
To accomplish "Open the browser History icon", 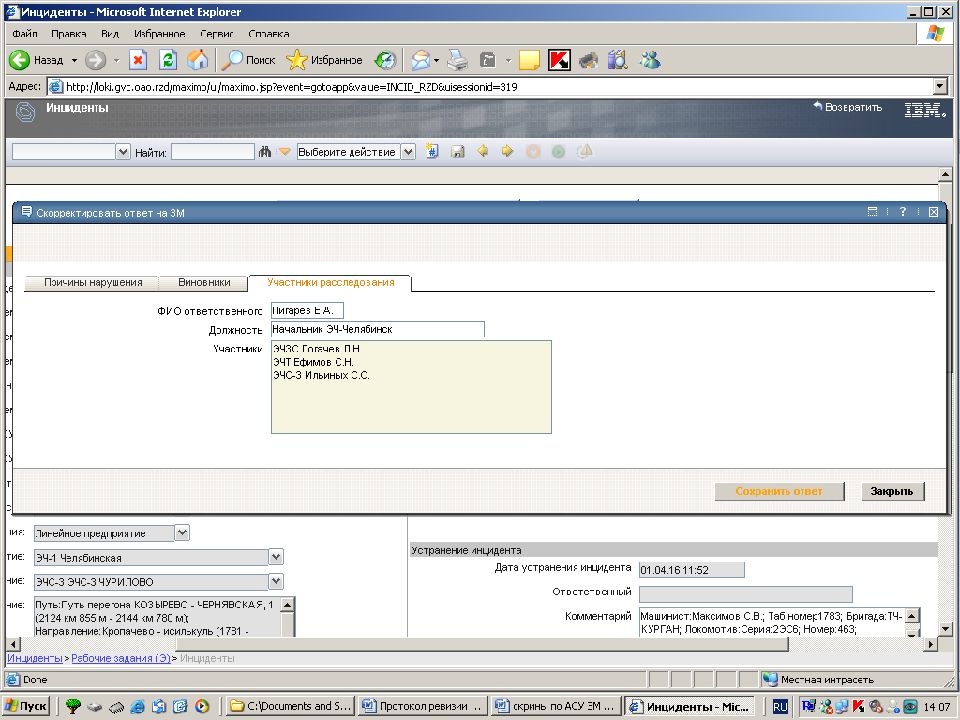I will click(x=386, y=60).
